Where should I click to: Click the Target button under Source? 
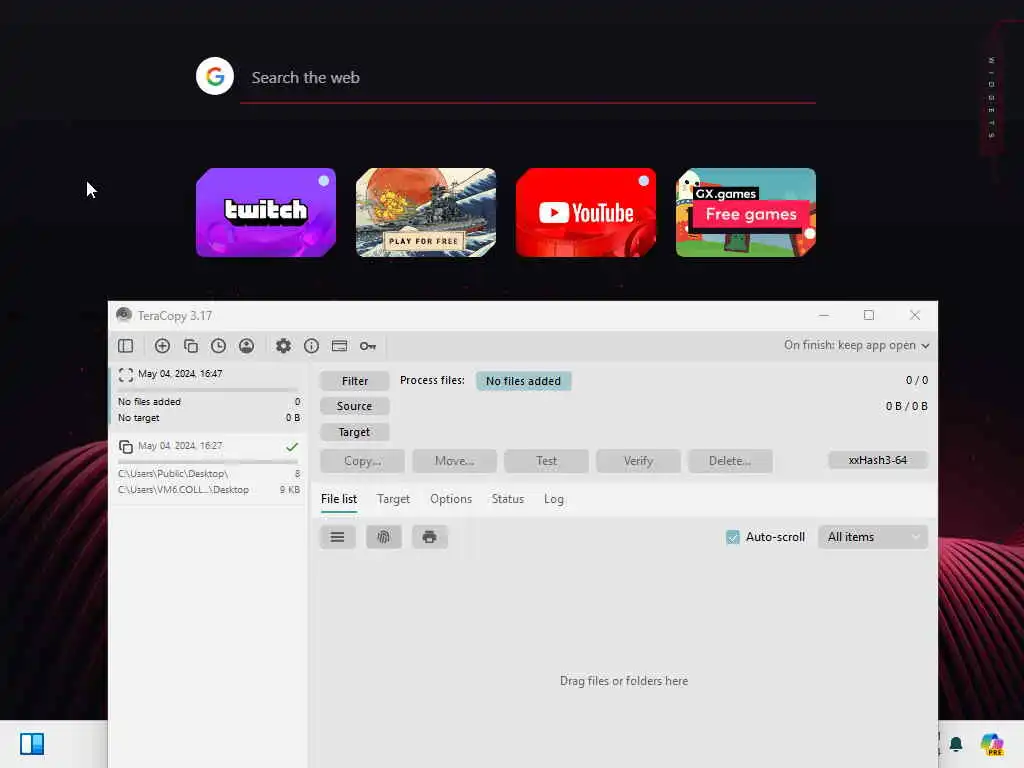(355, 432)
